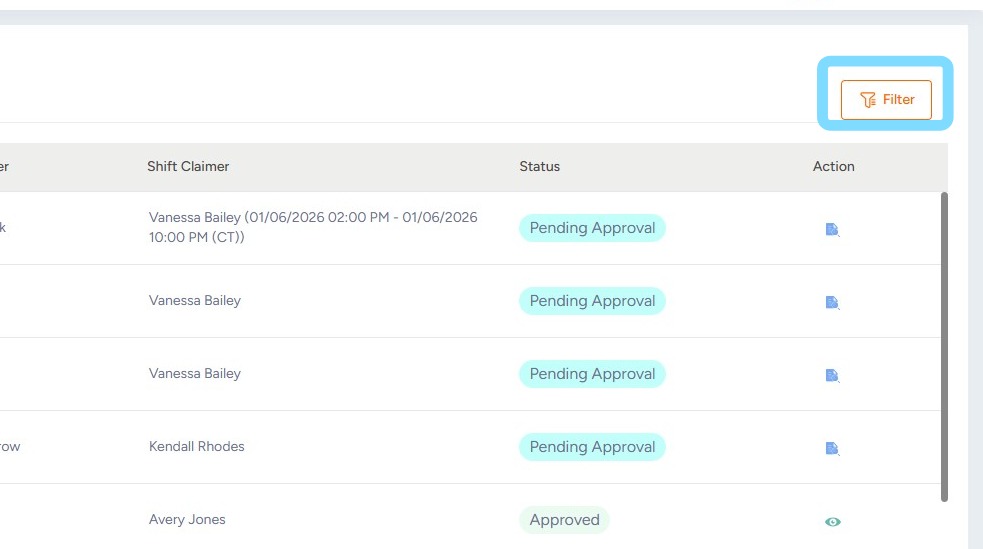View Avery Jones approved request details
Image resolution: width=983 pixels, height=549 pixels.
(x=832, y=521)
